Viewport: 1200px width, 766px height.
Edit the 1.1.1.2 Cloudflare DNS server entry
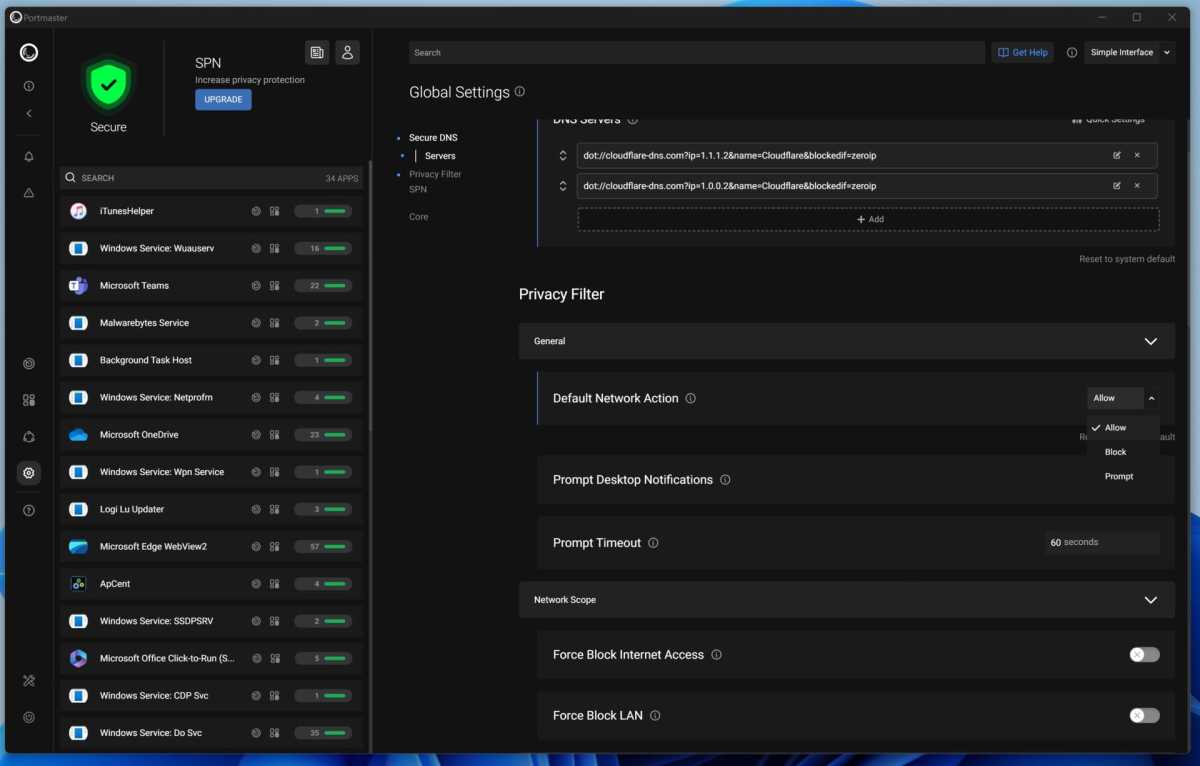pos(1117,155)
